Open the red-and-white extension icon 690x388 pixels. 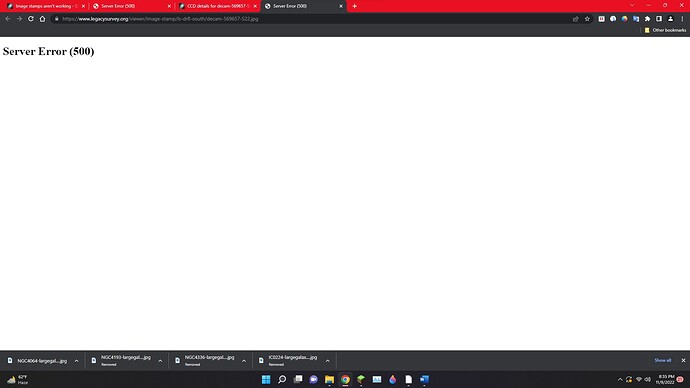(x=602, y=19)
